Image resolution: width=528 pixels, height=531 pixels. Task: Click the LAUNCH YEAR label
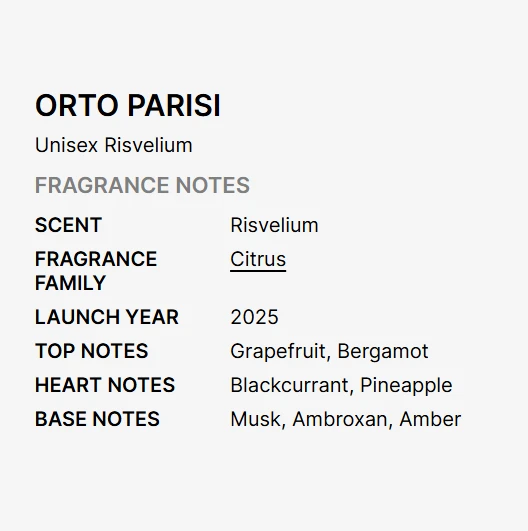click(x=107, y=317)
